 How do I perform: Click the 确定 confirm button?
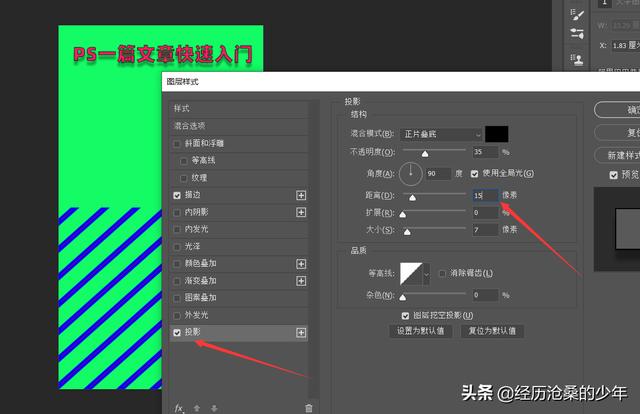pos(618,110)
